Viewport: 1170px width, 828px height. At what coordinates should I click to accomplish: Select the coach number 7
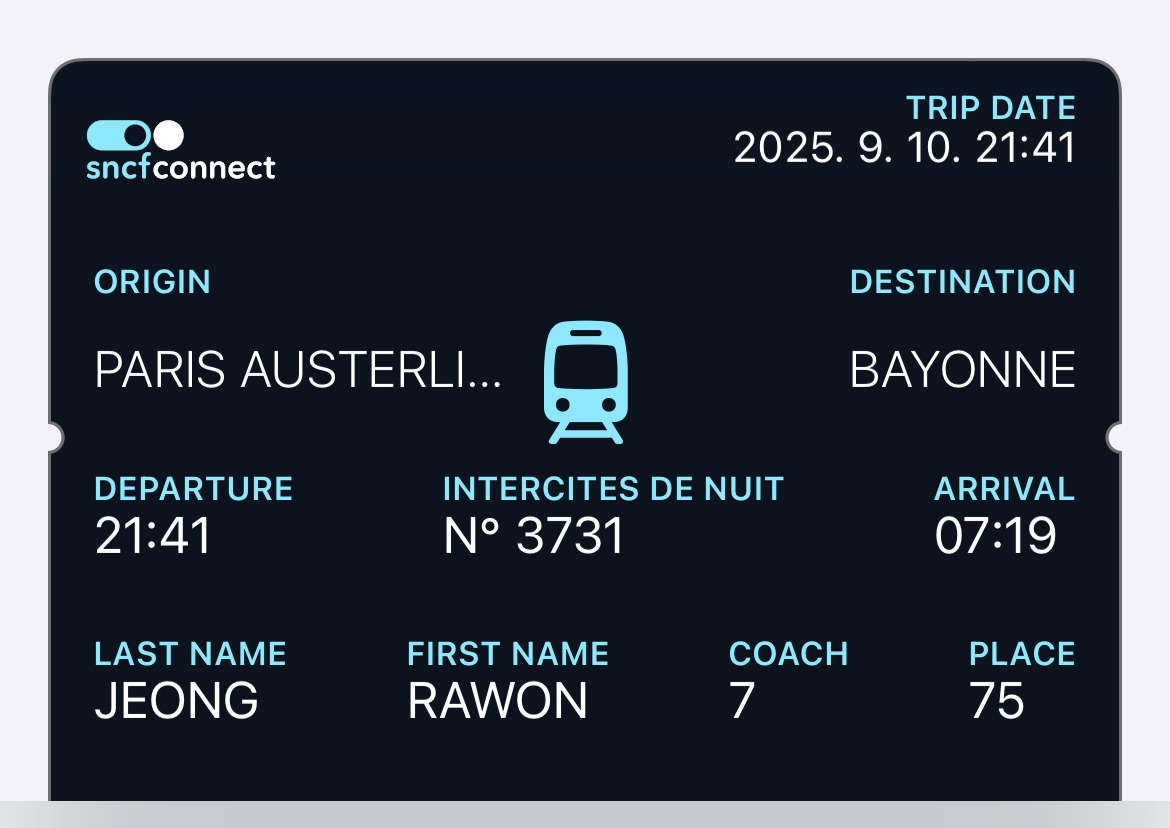tap(741, 701)
